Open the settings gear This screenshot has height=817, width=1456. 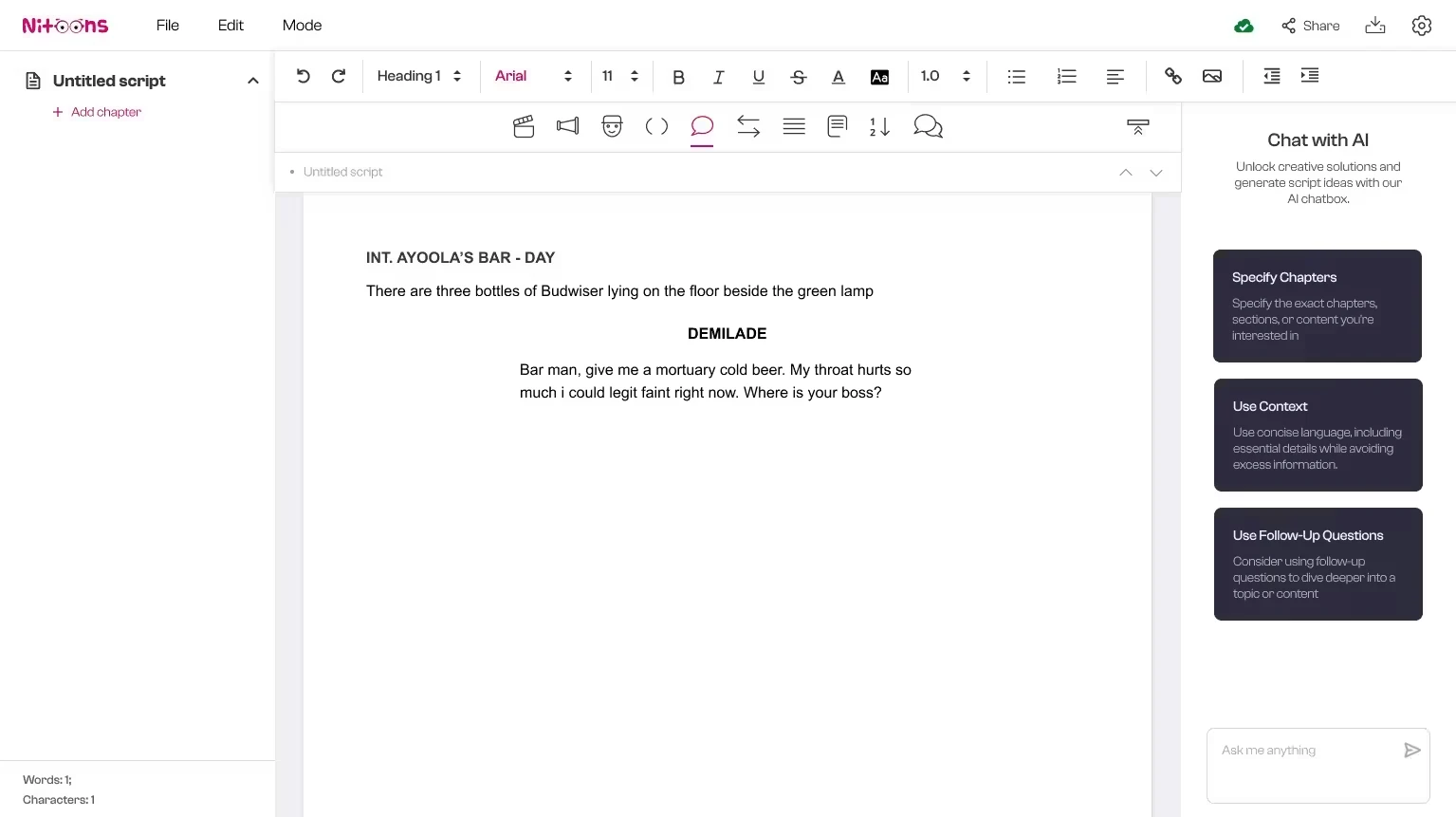click(x=1421, y=26)
